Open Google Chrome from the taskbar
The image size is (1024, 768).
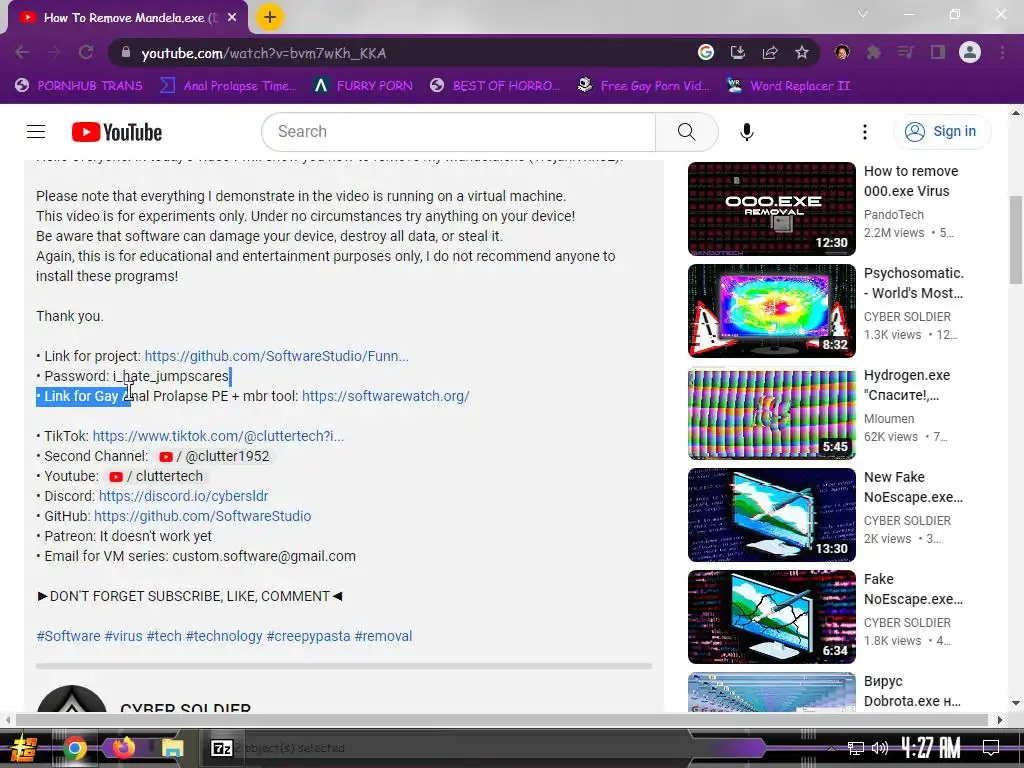74,748
